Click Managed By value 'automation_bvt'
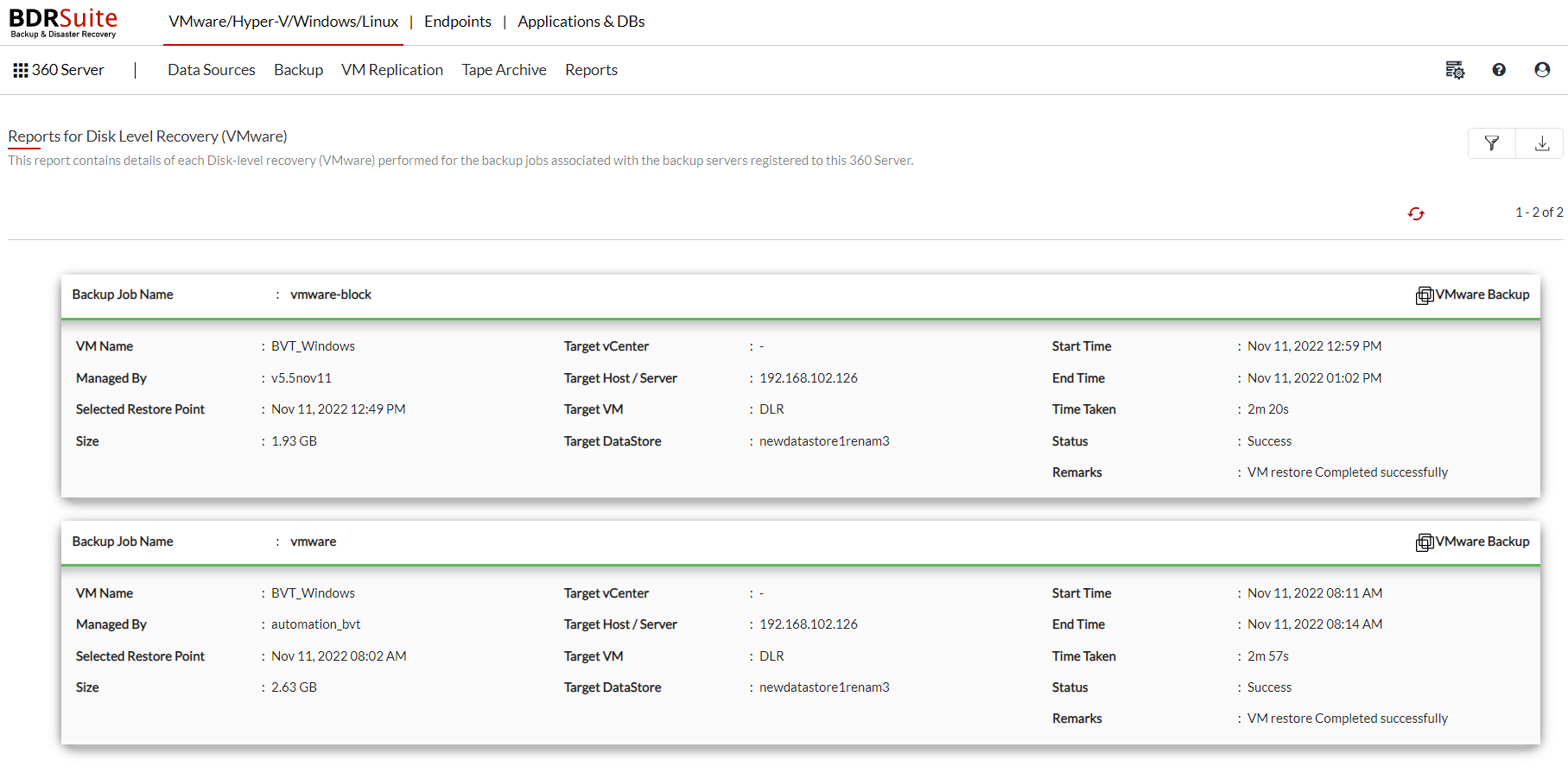This screenshot has height=779, width=1568. pos(316,624)
